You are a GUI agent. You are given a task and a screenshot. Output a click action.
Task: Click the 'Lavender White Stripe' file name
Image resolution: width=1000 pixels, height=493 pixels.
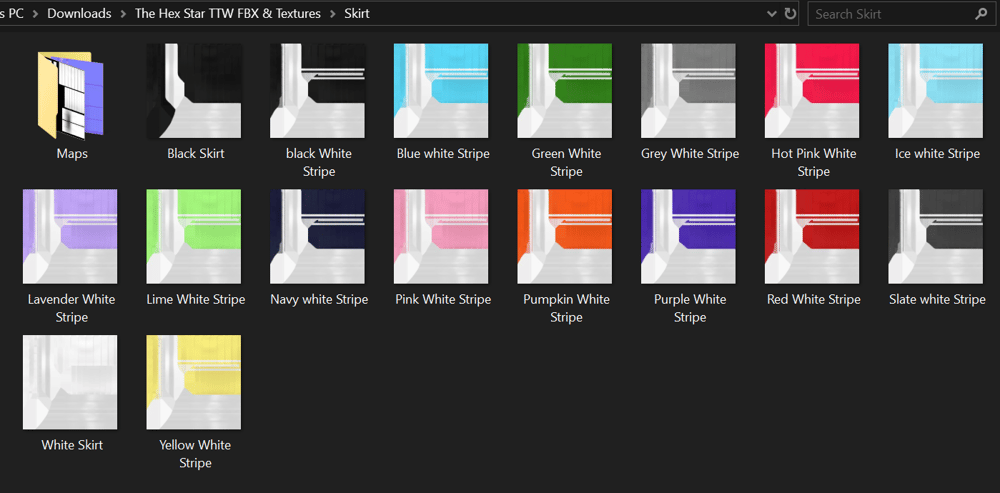click(71, 309)
